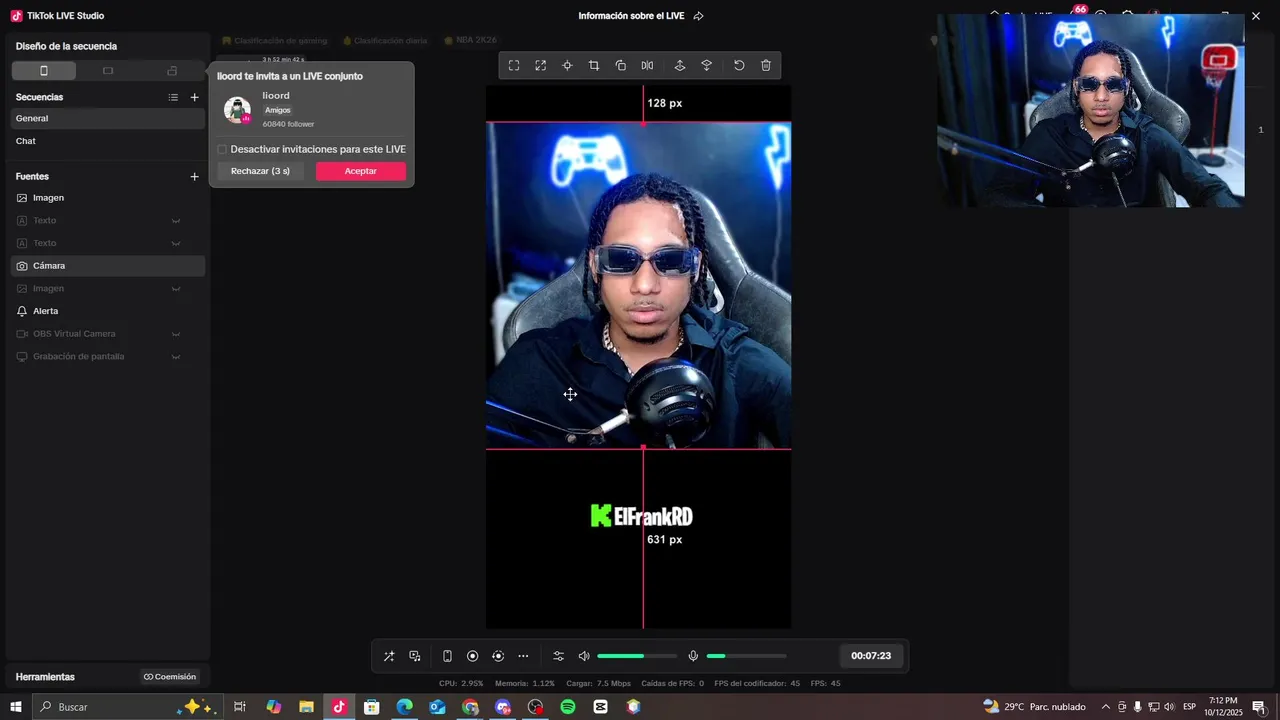Move the layer up with the layer-up icon

[x=680, y=66]
